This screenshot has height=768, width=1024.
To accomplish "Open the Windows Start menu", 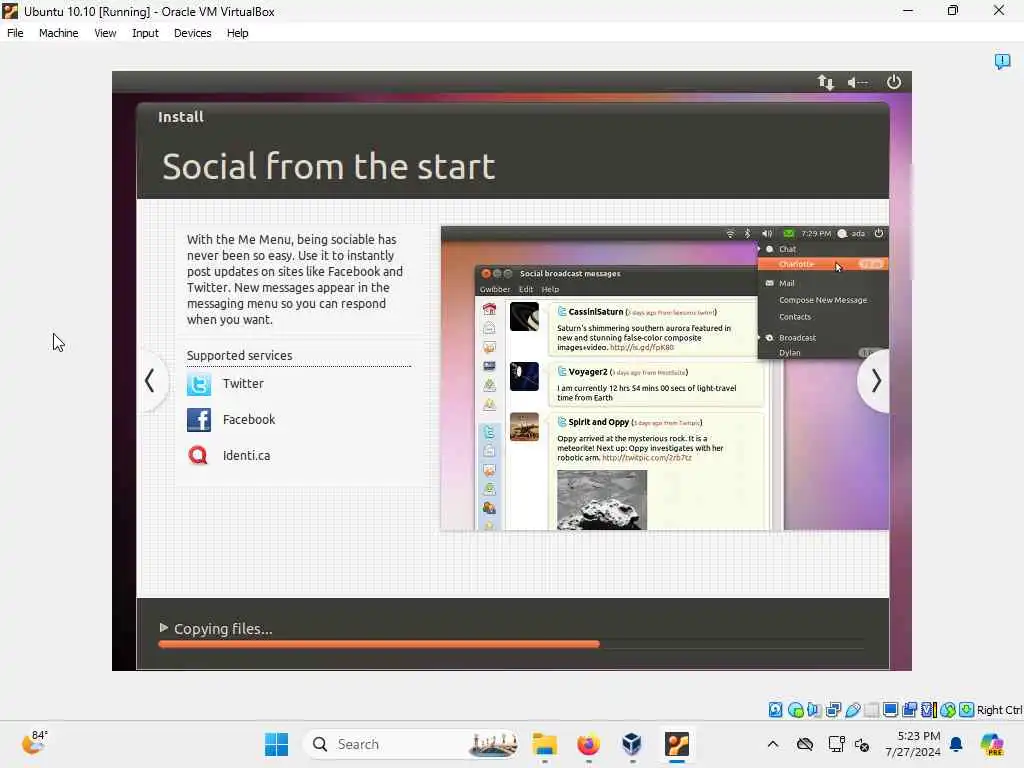I will pyautogui.click(x=276, y=744).
